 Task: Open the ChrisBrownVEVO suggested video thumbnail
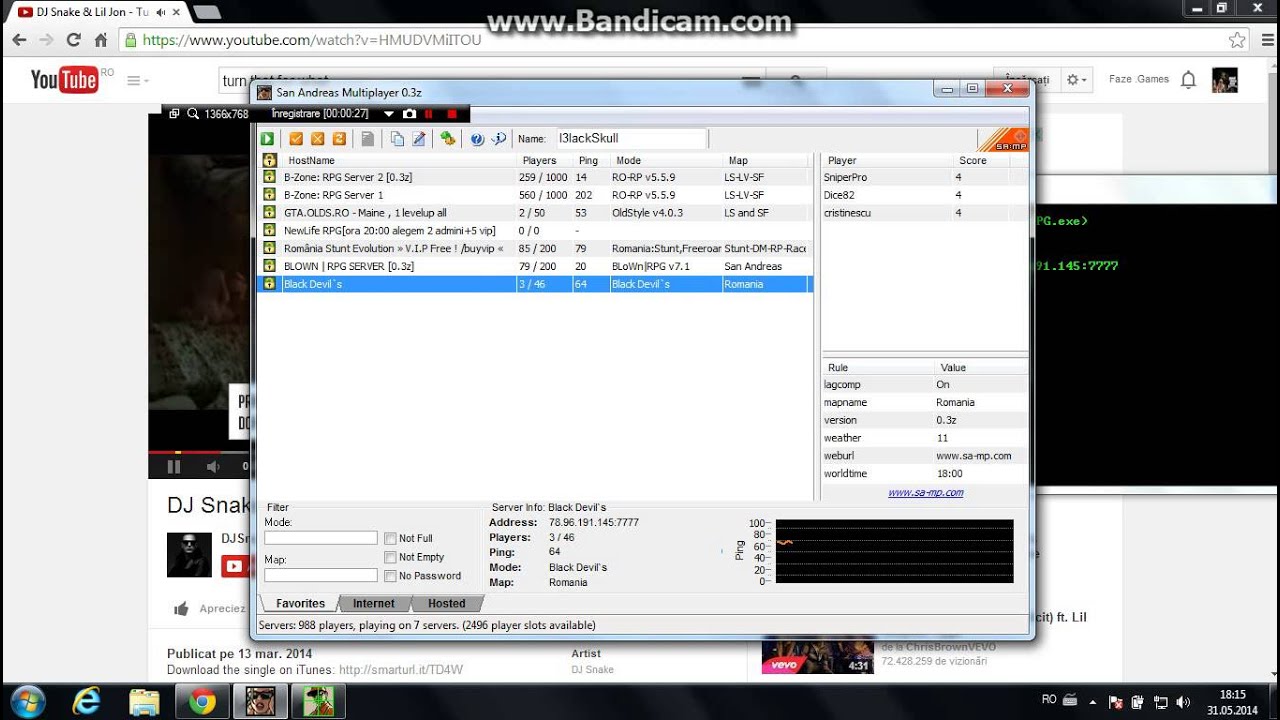817,655
